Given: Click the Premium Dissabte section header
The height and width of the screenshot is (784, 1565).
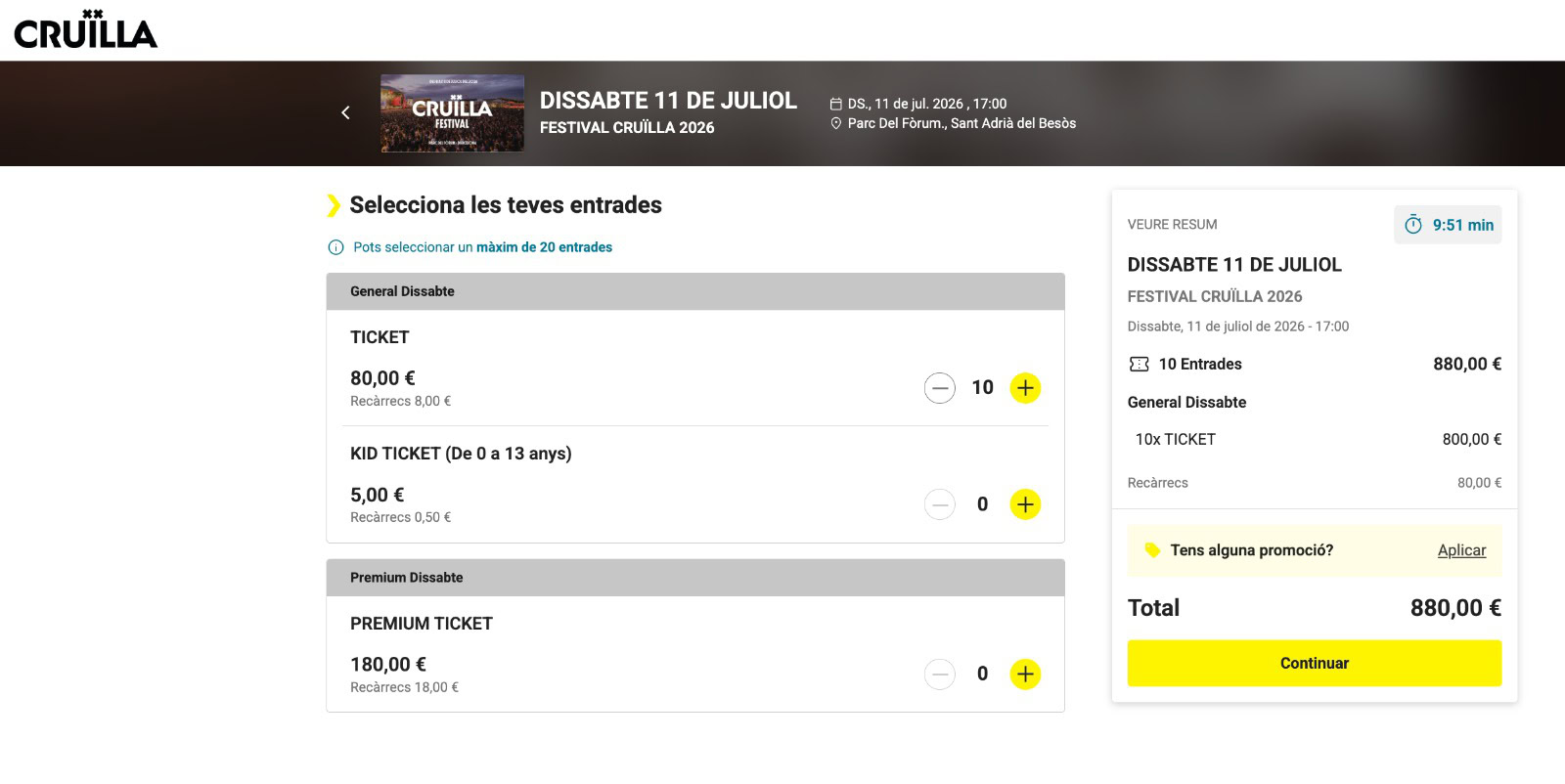Looking at the screenshot, I should point(694,578).
